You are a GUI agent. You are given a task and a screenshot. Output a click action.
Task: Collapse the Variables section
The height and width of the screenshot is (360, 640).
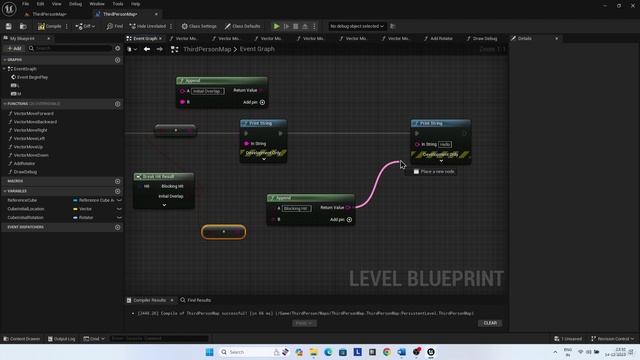(x=5, y=191)
